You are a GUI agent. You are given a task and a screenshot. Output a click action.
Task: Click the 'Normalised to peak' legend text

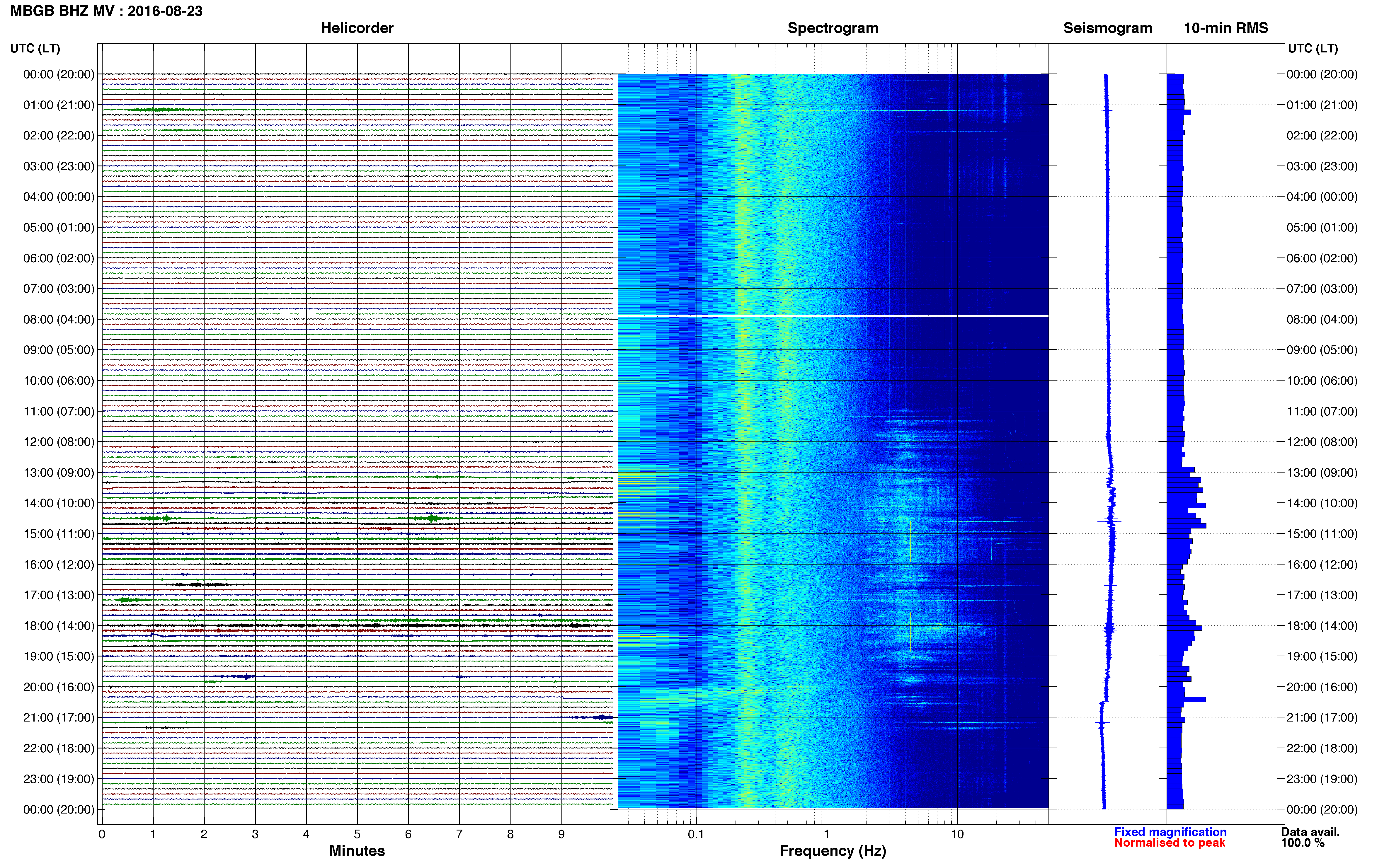point(1170,843)
